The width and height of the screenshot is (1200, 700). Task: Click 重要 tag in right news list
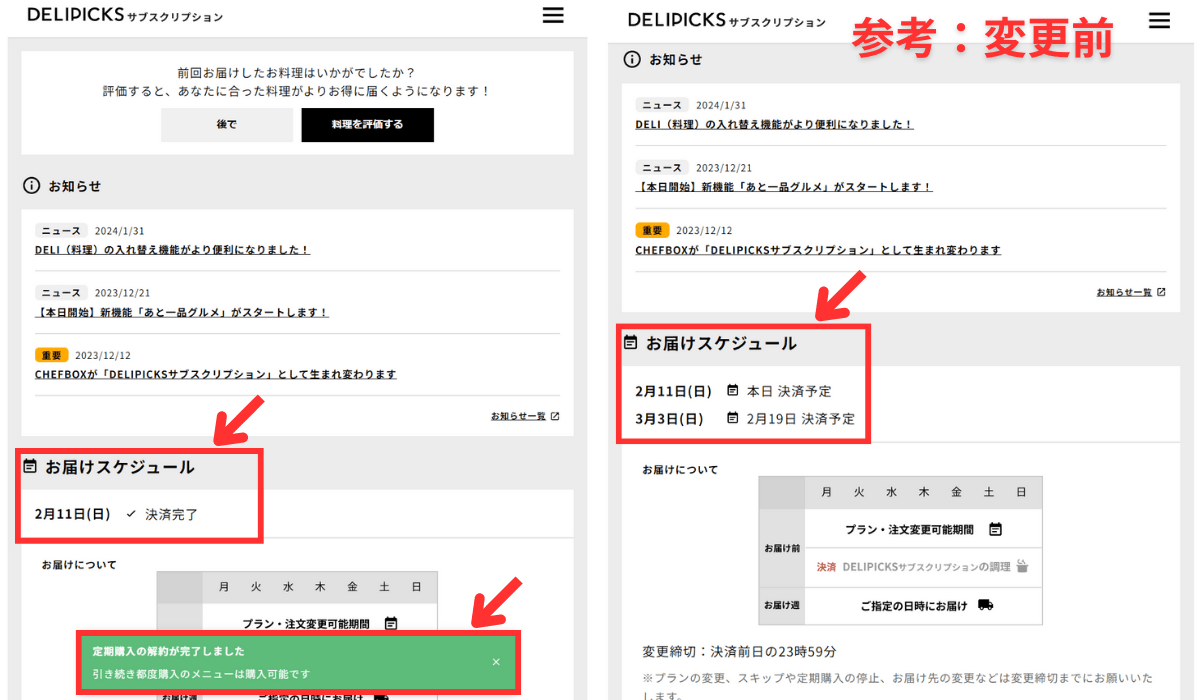652,230
